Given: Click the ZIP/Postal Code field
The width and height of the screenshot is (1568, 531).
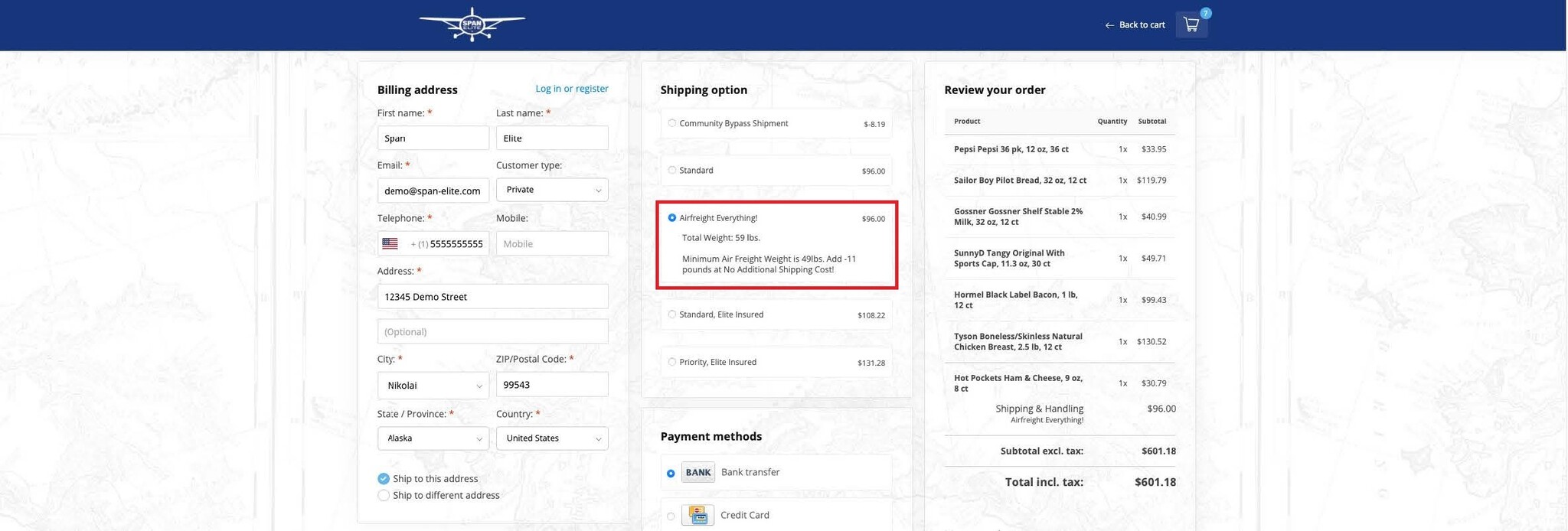Looking at the screenshot, I should pyautogui.click(x=551, y=385).
